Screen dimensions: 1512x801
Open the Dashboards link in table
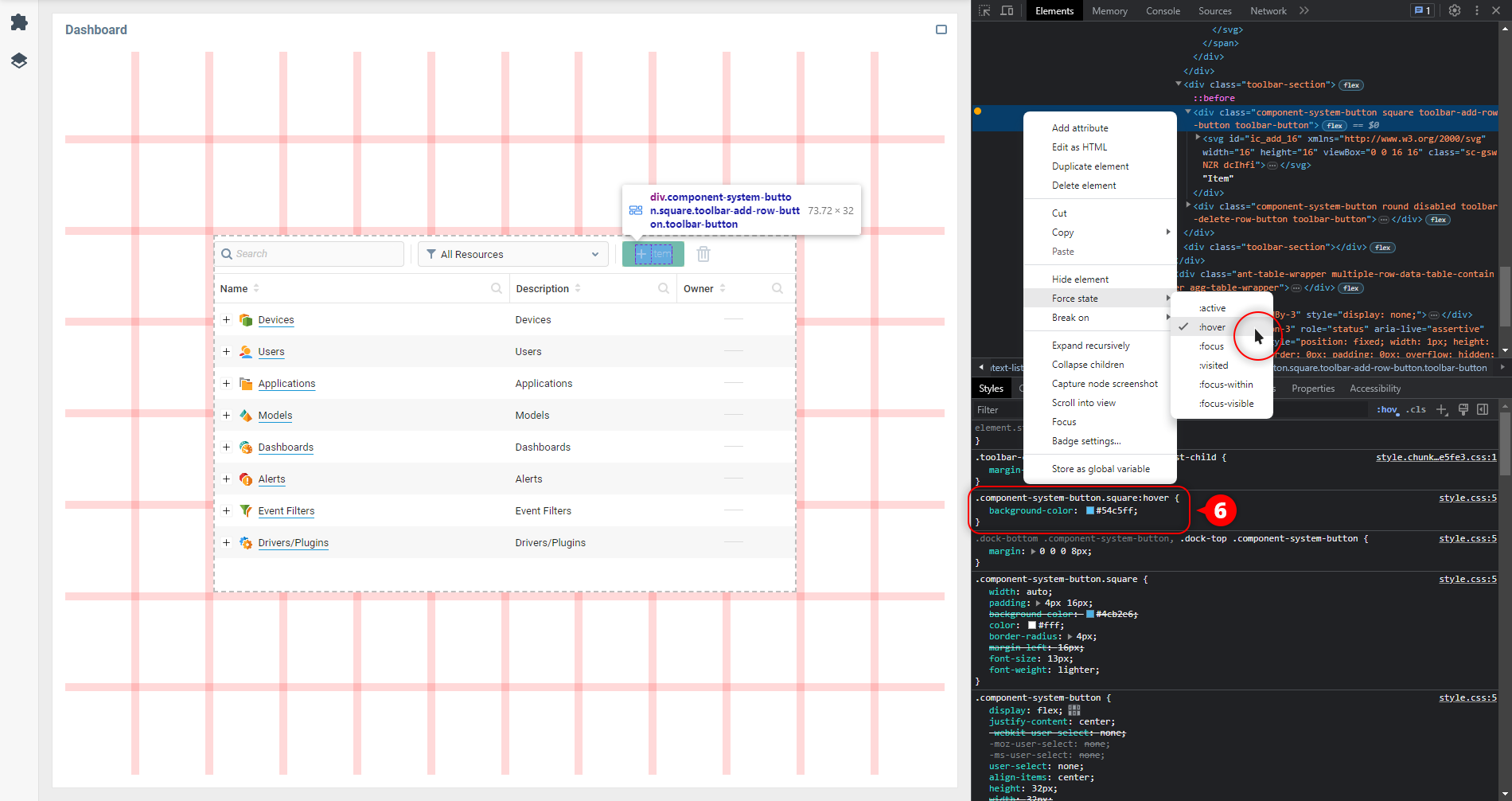286,447
